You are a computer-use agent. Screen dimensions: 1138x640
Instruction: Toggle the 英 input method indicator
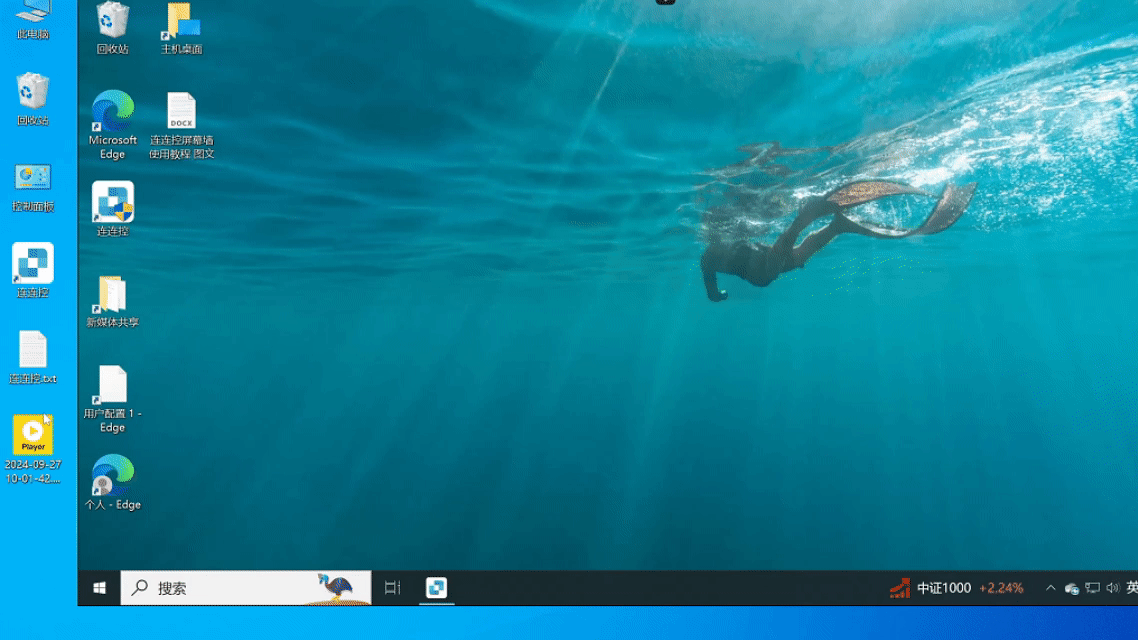(1131, 588)
